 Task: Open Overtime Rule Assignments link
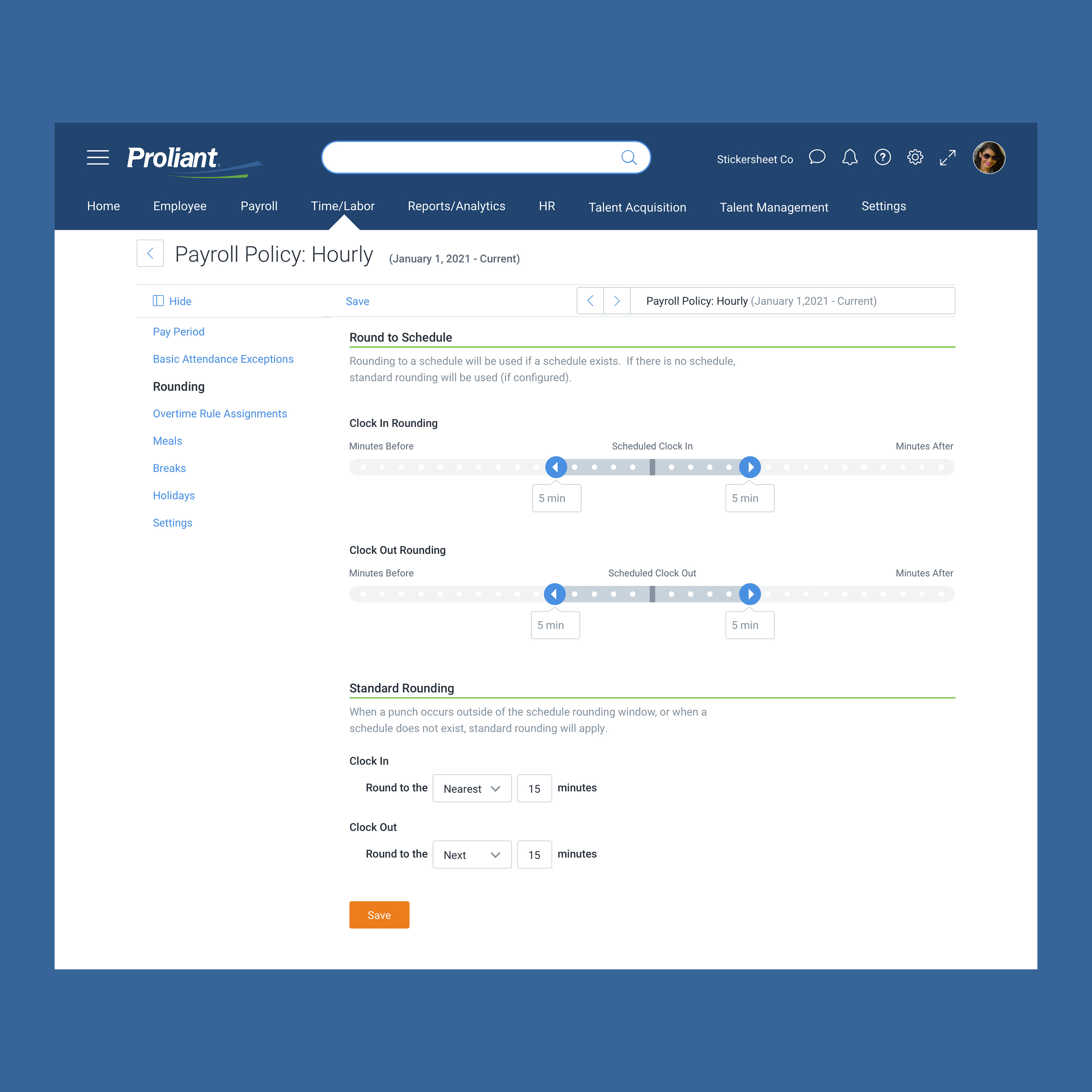(x=220, y=414)
